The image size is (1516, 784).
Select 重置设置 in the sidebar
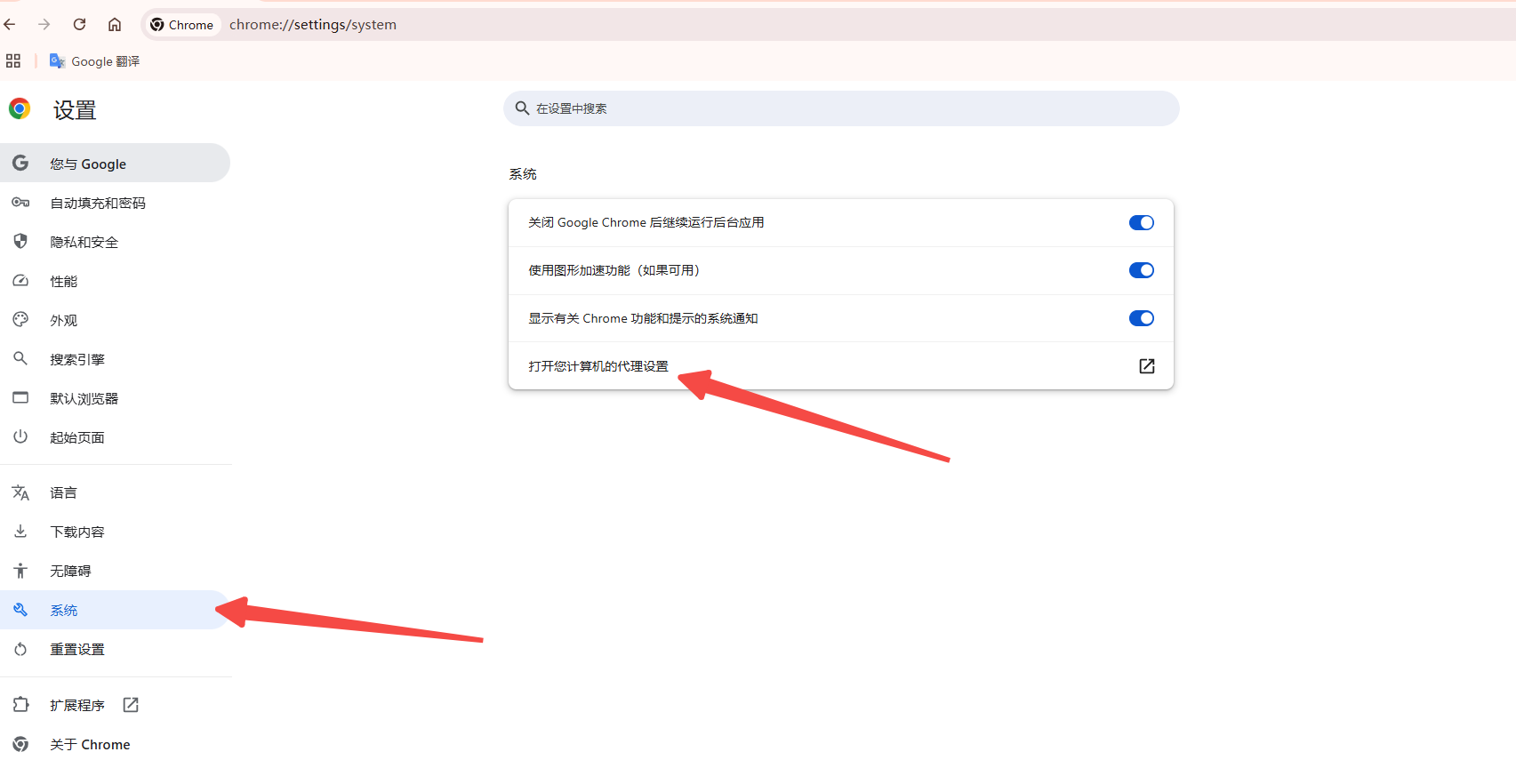[77, 650]
